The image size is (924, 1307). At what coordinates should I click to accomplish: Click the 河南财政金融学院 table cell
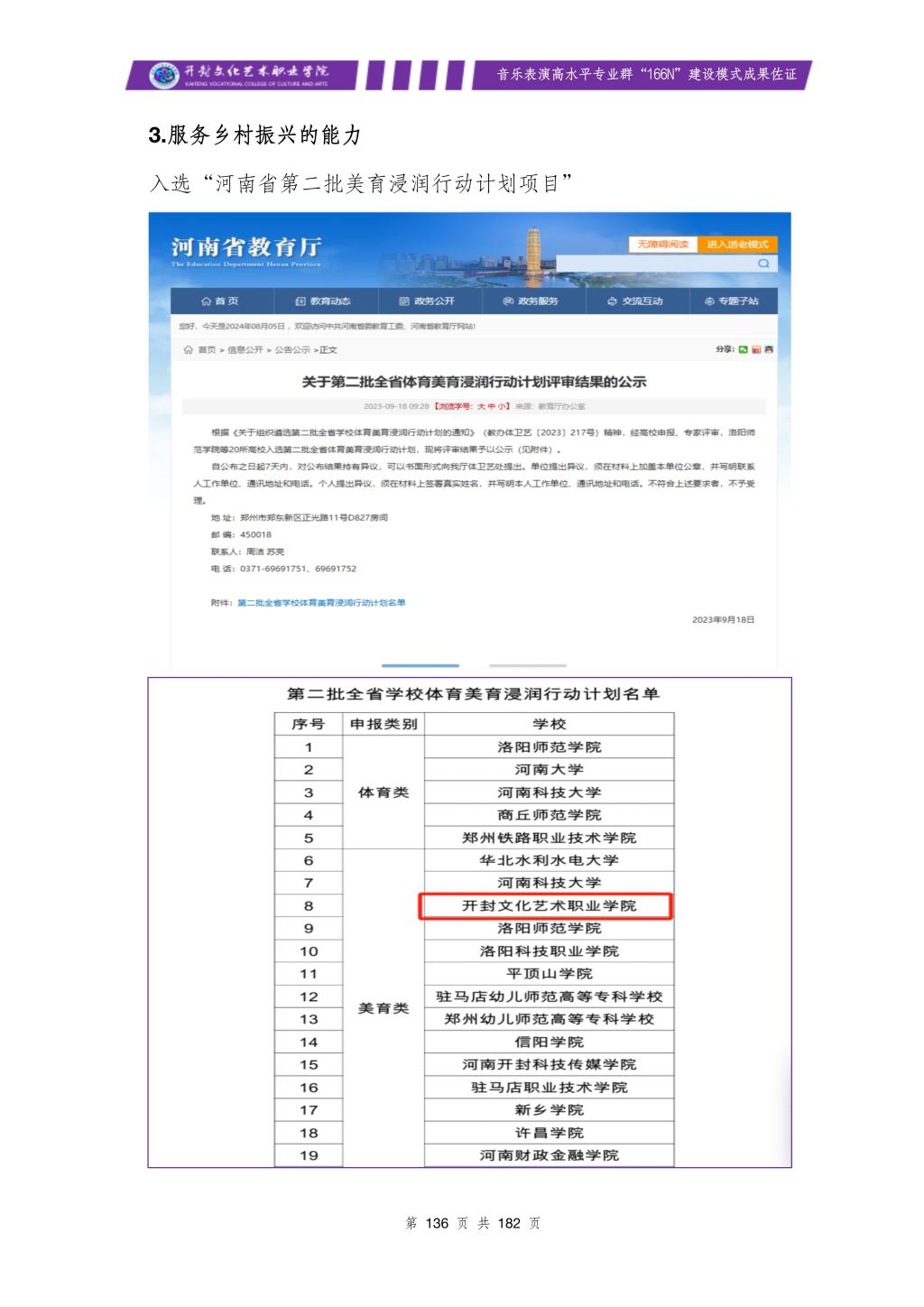(549, 1155)
